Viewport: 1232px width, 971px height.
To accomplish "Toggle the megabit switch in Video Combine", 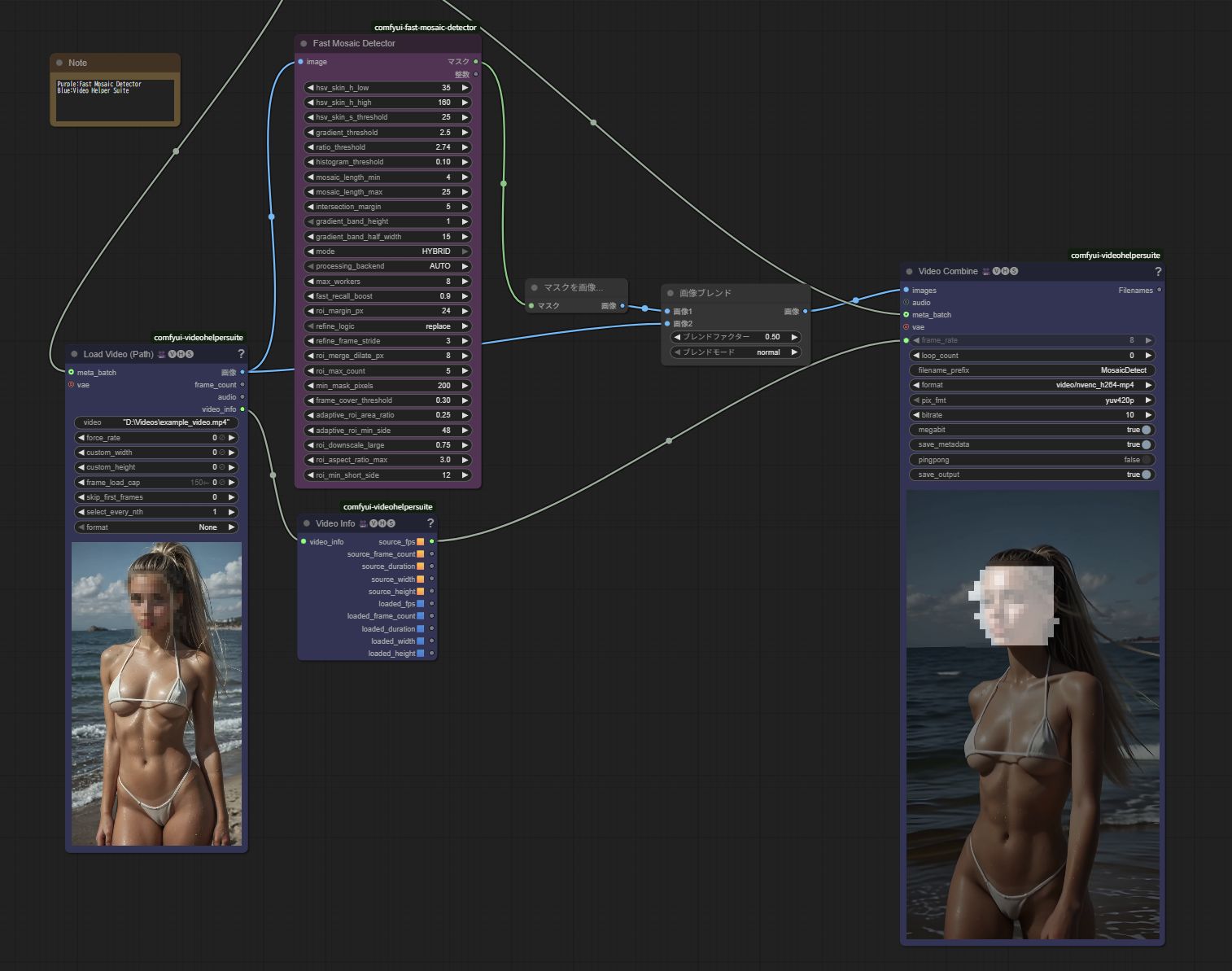I will (1146, 430).
